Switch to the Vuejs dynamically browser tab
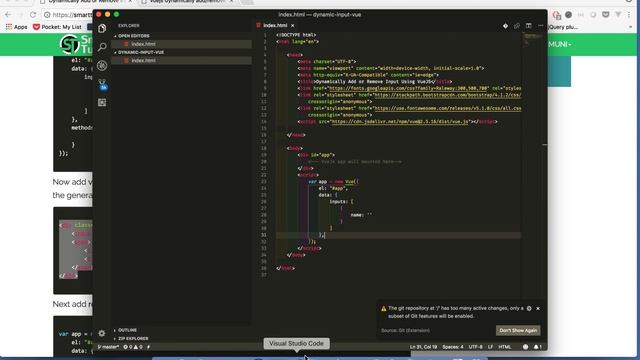Image resolution: width=640 pixels, height=360 pixels. pyautogui.click(x=188, y=2)
